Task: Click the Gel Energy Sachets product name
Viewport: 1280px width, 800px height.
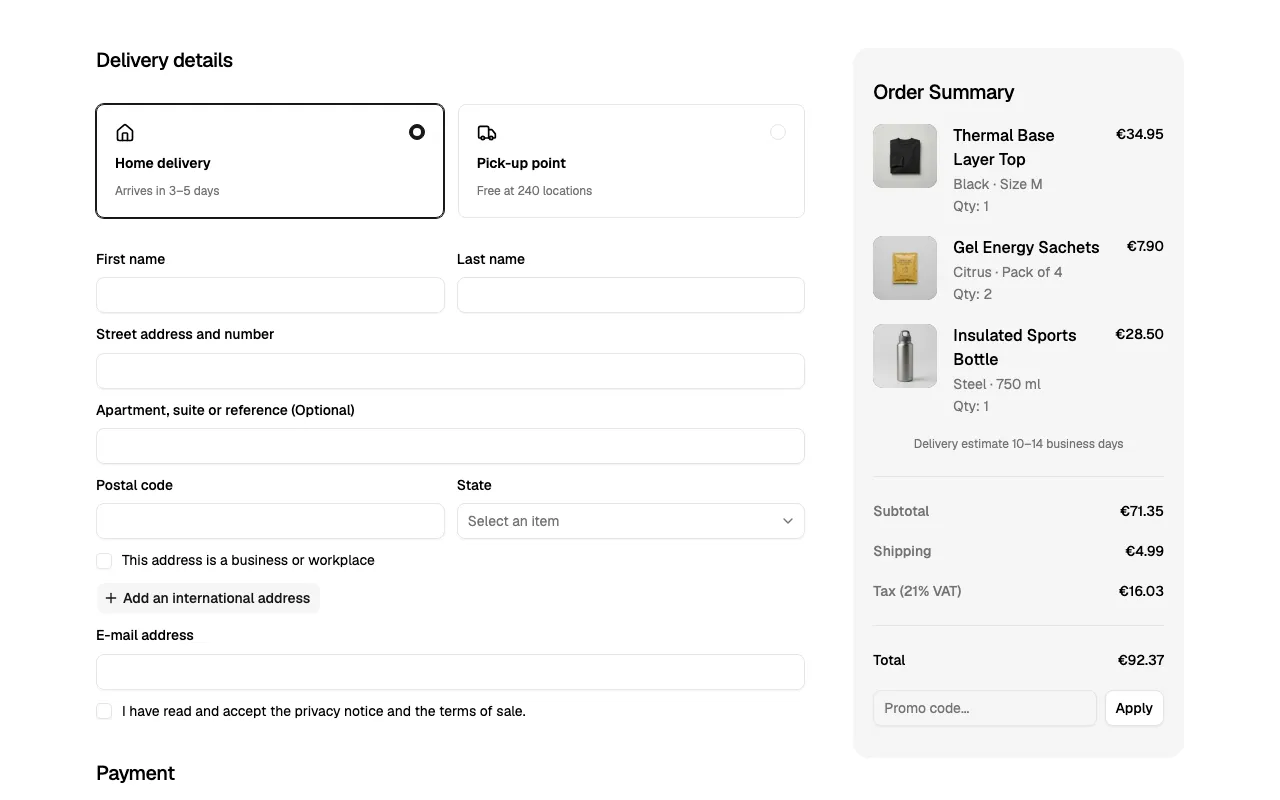Action: tap(1026, 247)
